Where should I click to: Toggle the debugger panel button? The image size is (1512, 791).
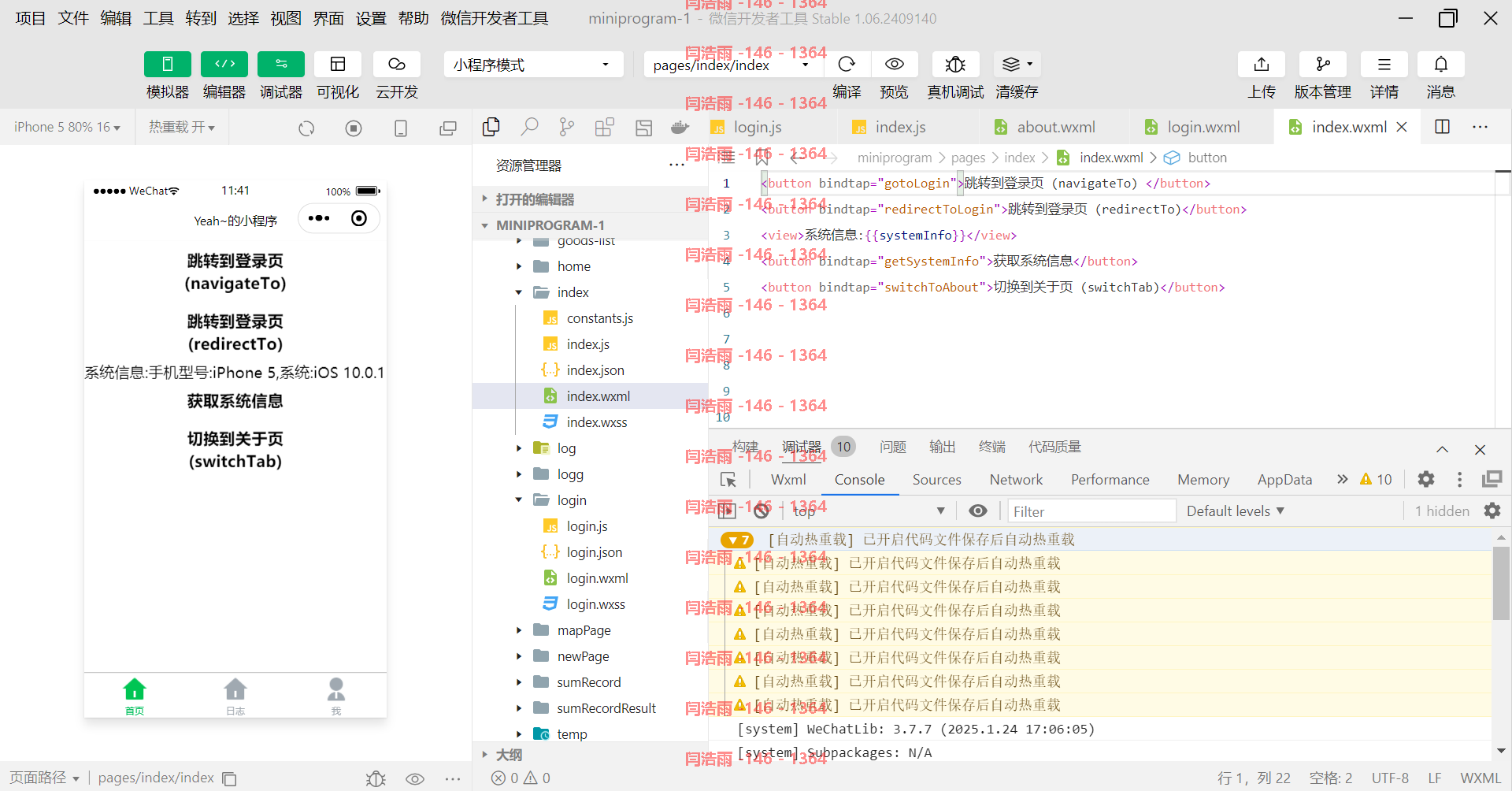pos(280,64)
